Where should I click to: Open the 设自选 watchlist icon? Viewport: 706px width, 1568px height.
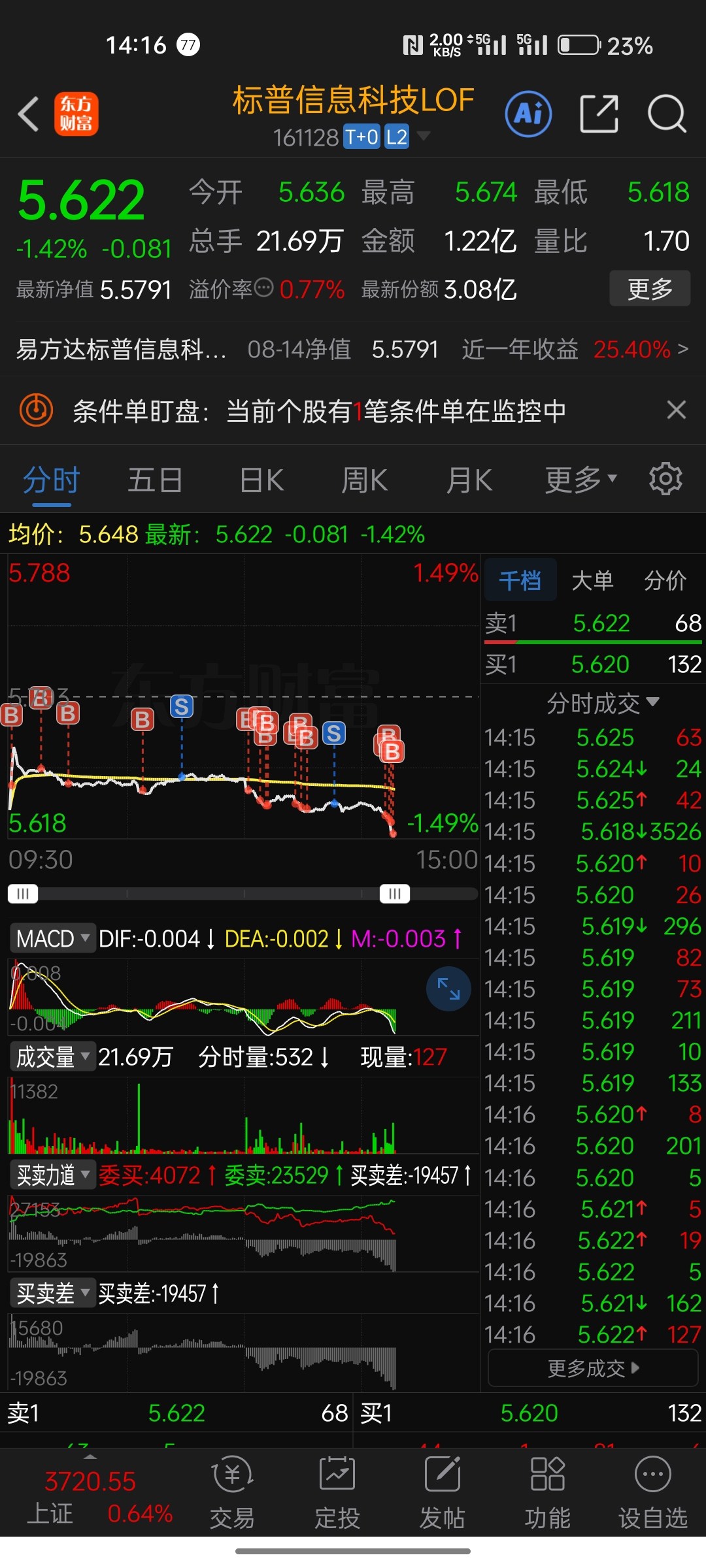[x=653, y=1493]
